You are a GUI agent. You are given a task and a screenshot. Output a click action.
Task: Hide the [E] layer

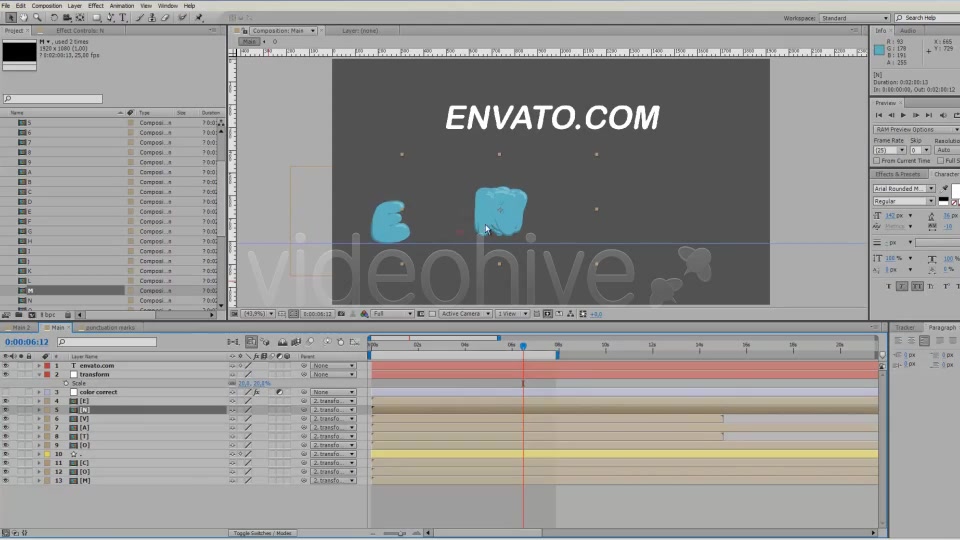[6, 401]
